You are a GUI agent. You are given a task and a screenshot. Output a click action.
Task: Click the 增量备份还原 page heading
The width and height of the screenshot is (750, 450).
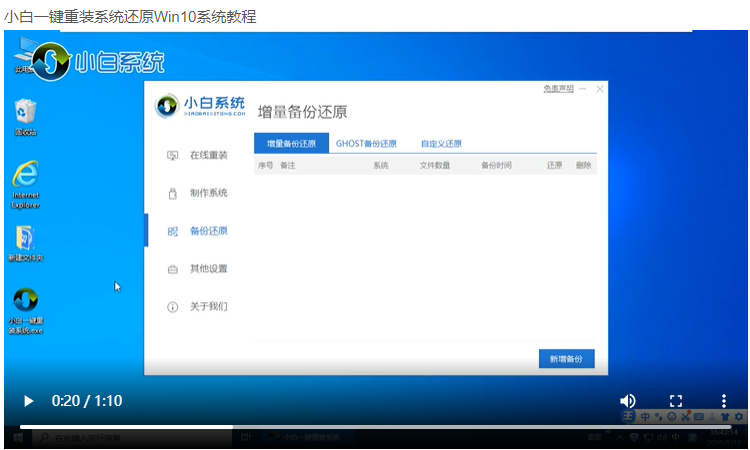click(x=302, y=112)
